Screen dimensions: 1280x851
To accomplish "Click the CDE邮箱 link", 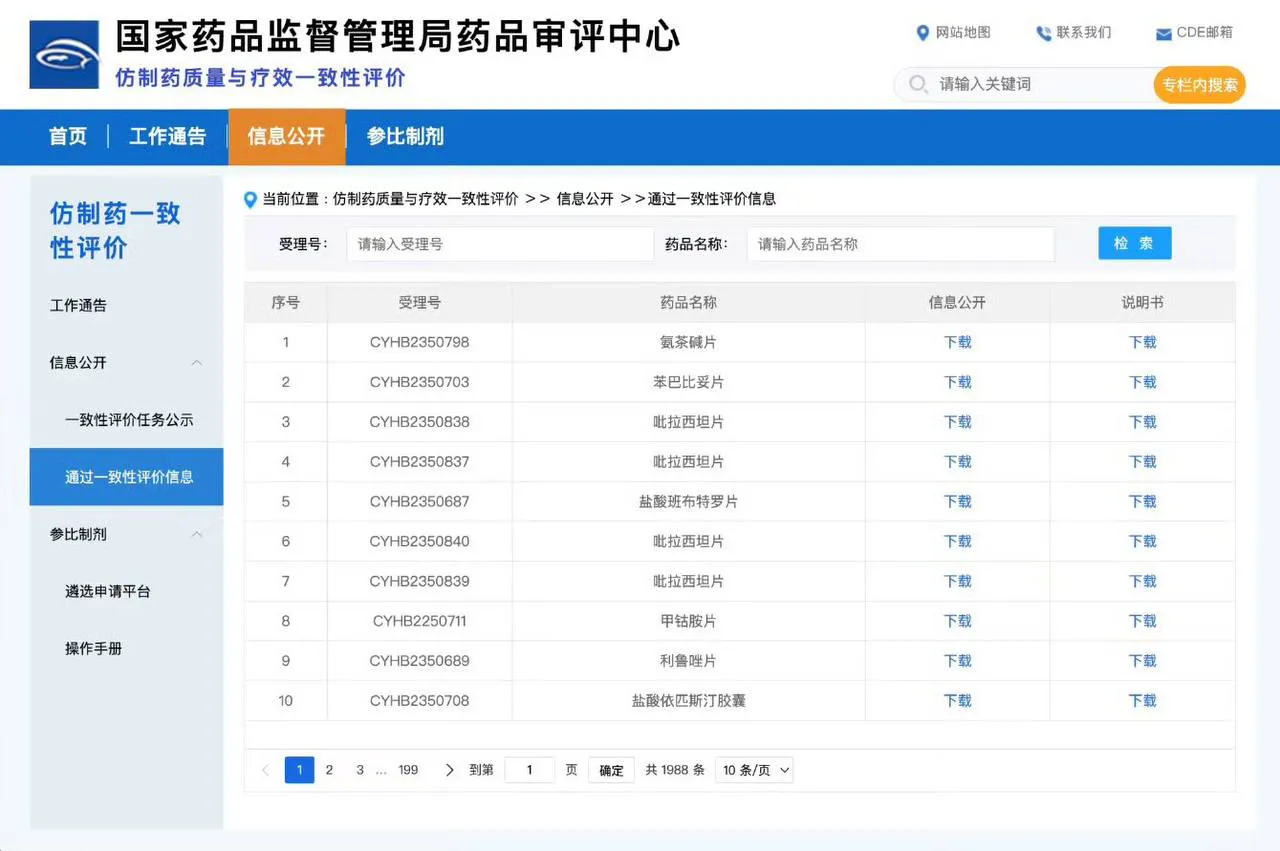I will point(1205,33).
